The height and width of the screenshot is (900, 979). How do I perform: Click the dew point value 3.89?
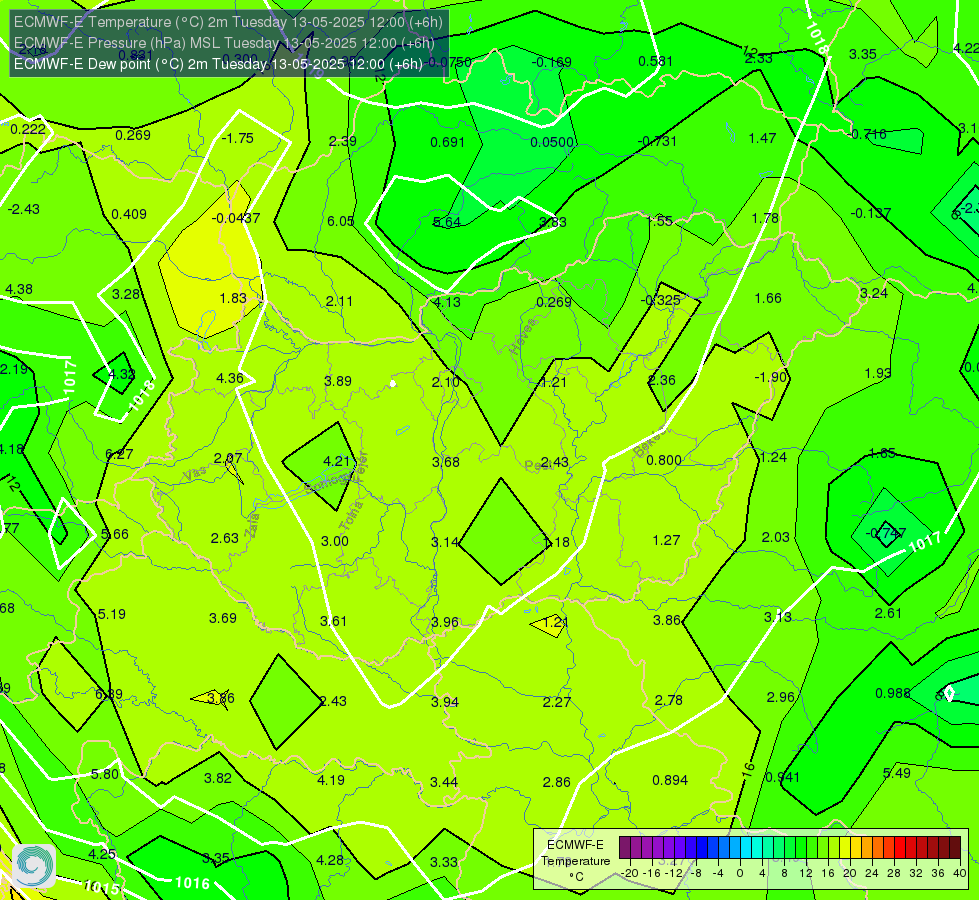[338, 381]
